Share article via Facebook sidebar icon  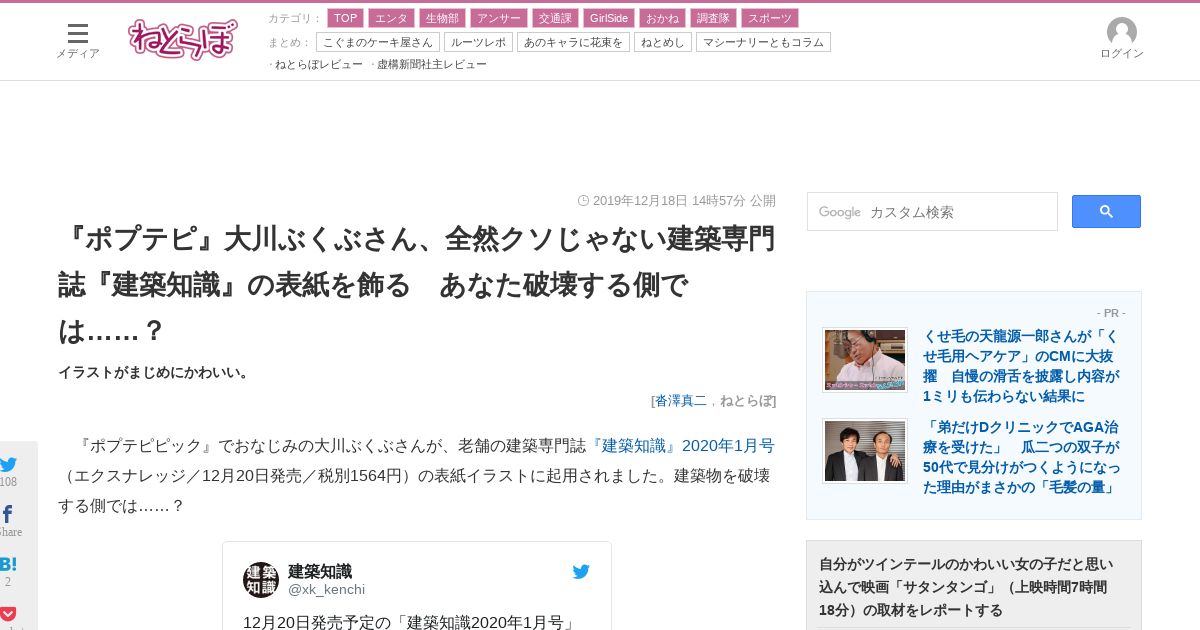(x=7, y=515)
